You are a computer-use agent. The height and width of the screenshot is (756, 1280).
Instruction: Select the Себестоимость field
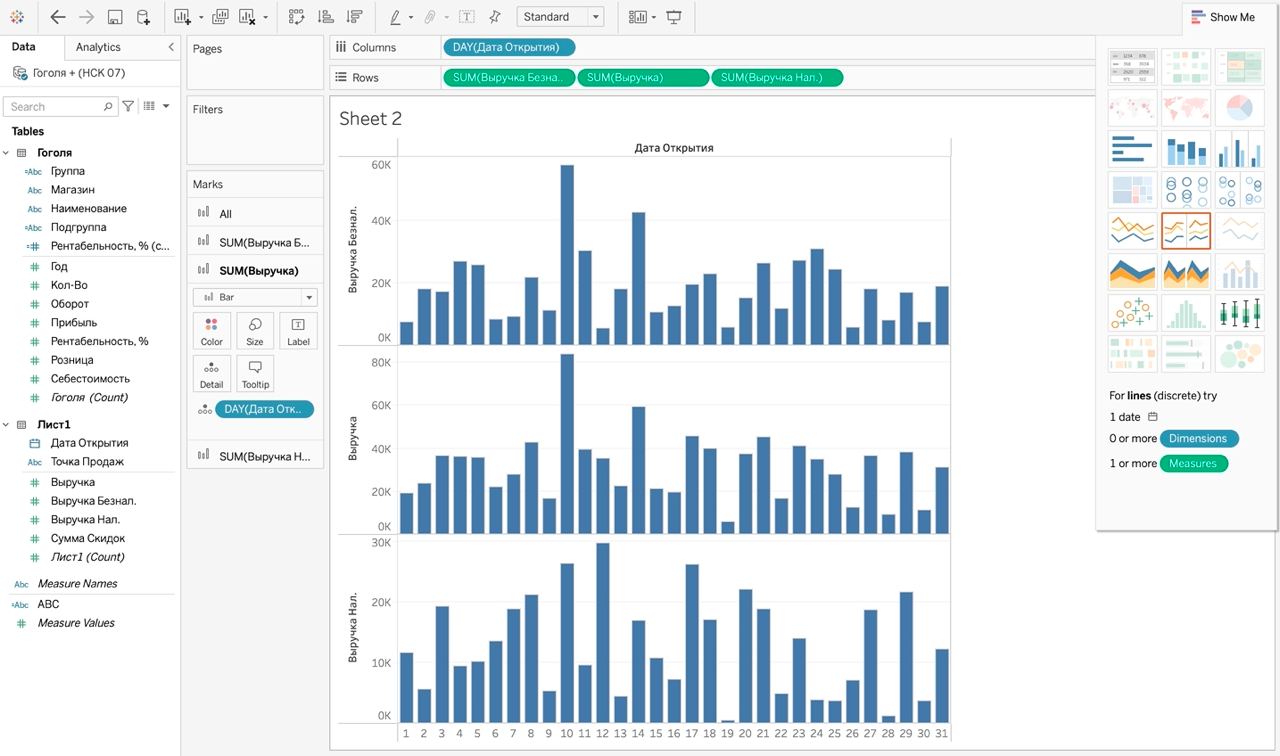coord(90,379)
